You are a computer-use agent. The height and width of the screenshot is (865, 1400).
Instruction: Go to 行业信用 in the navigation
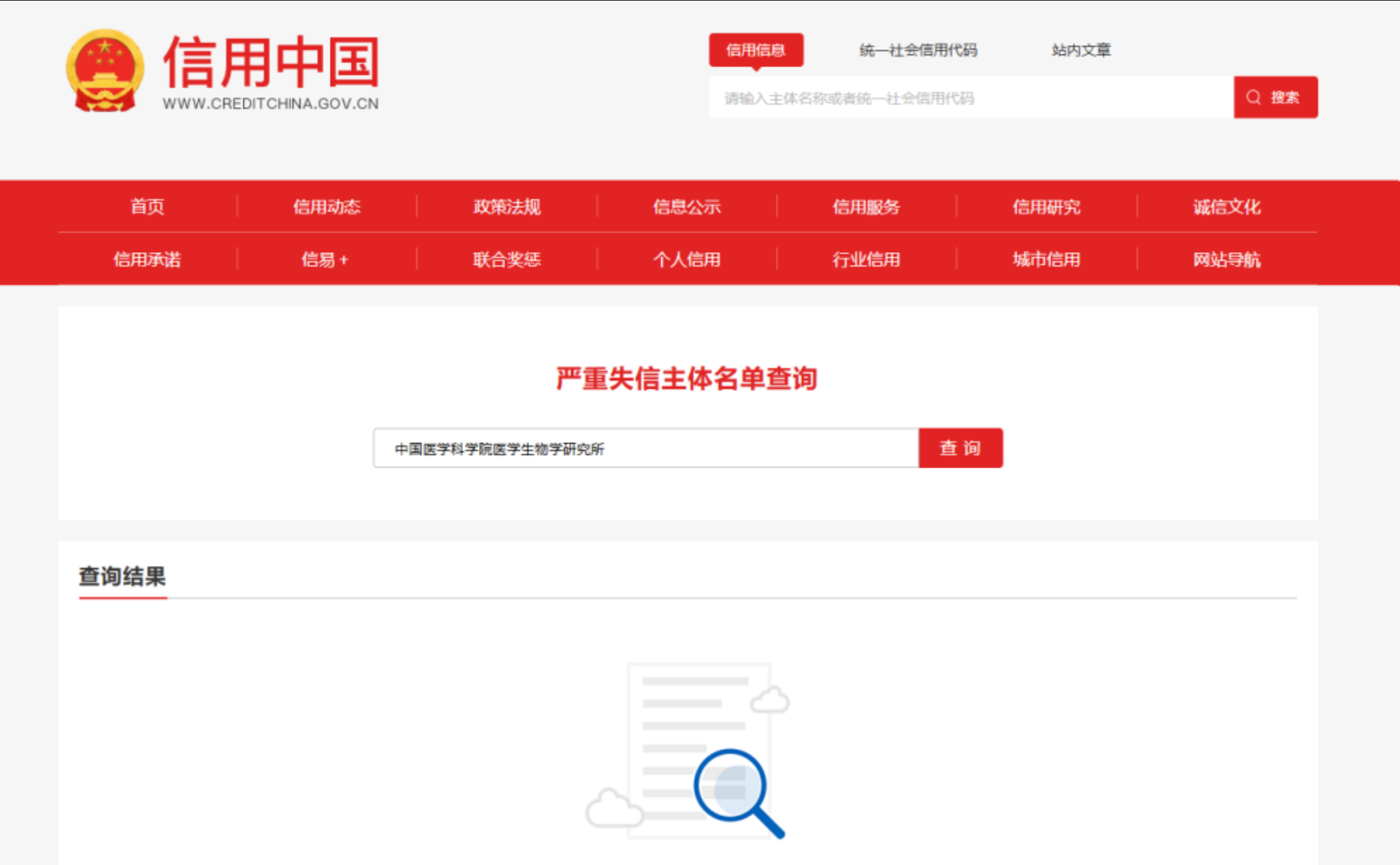click(x=866, y=259)
